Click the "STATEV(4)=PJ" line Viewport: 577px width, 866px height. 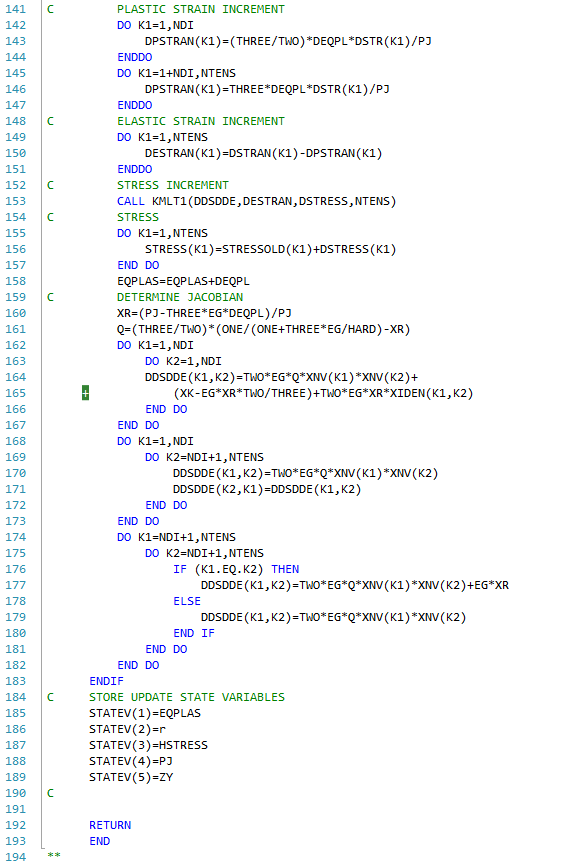click(x=131, y=762)
